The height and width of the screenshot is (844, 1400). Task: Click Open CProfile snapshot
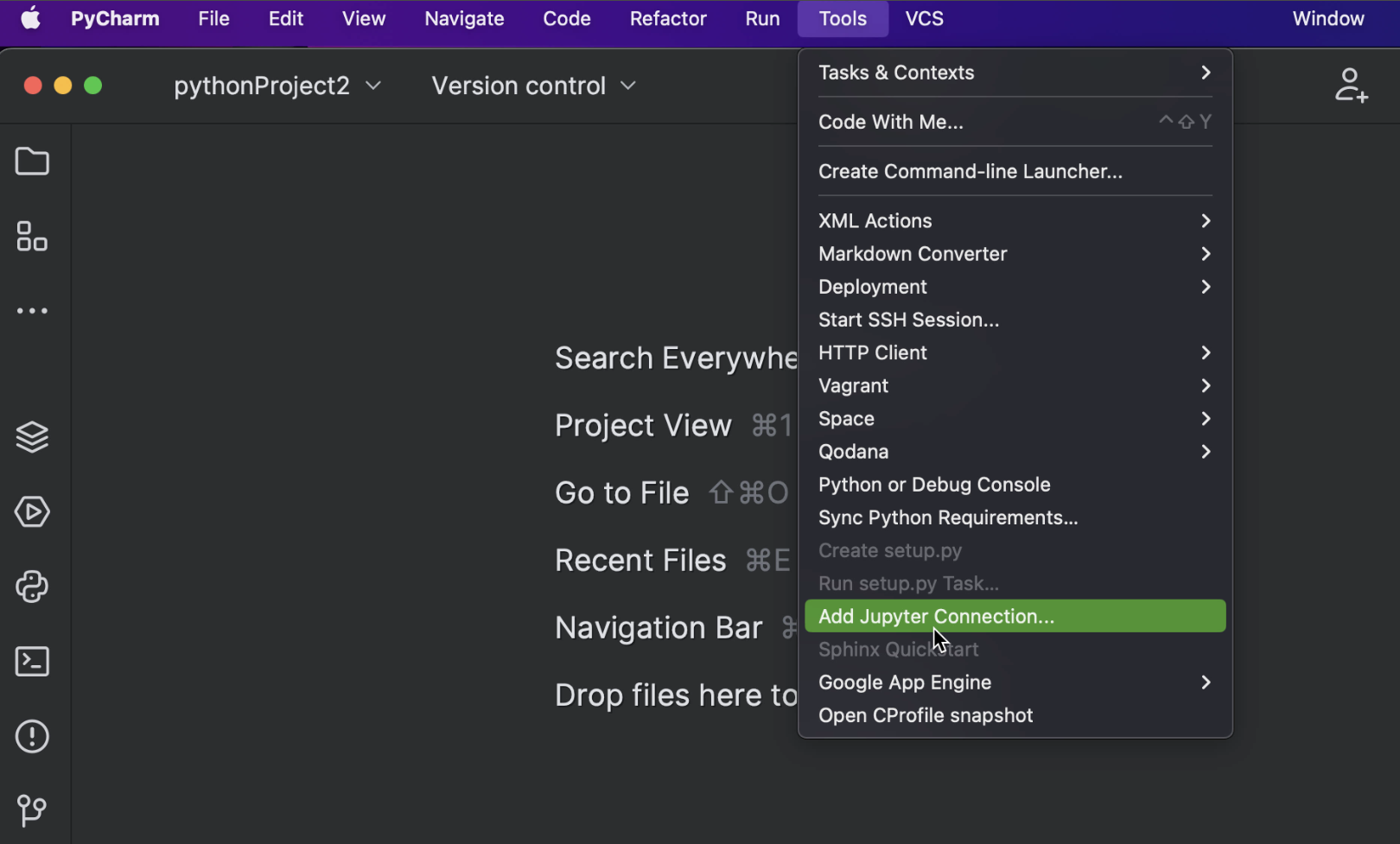pos(926,715)
